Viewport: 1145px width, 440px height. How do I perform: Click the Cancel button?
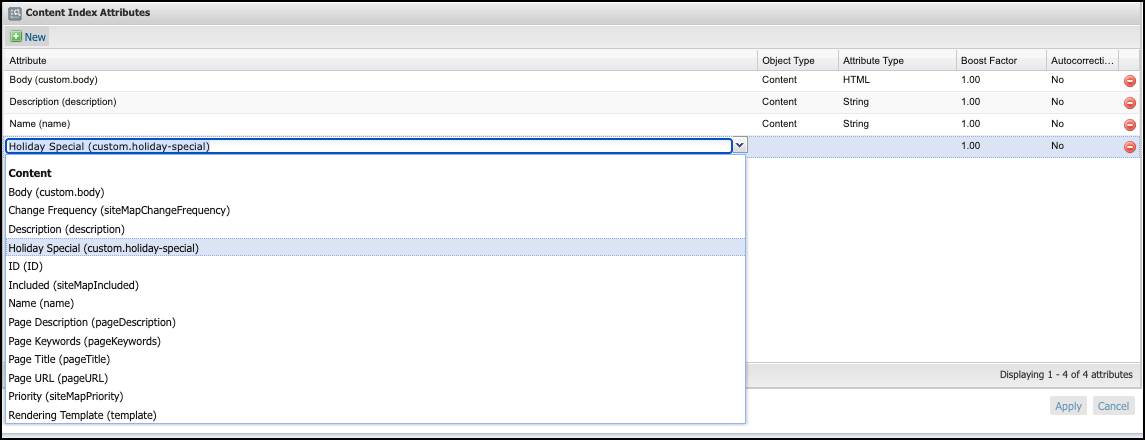[x=1114, y=406]
